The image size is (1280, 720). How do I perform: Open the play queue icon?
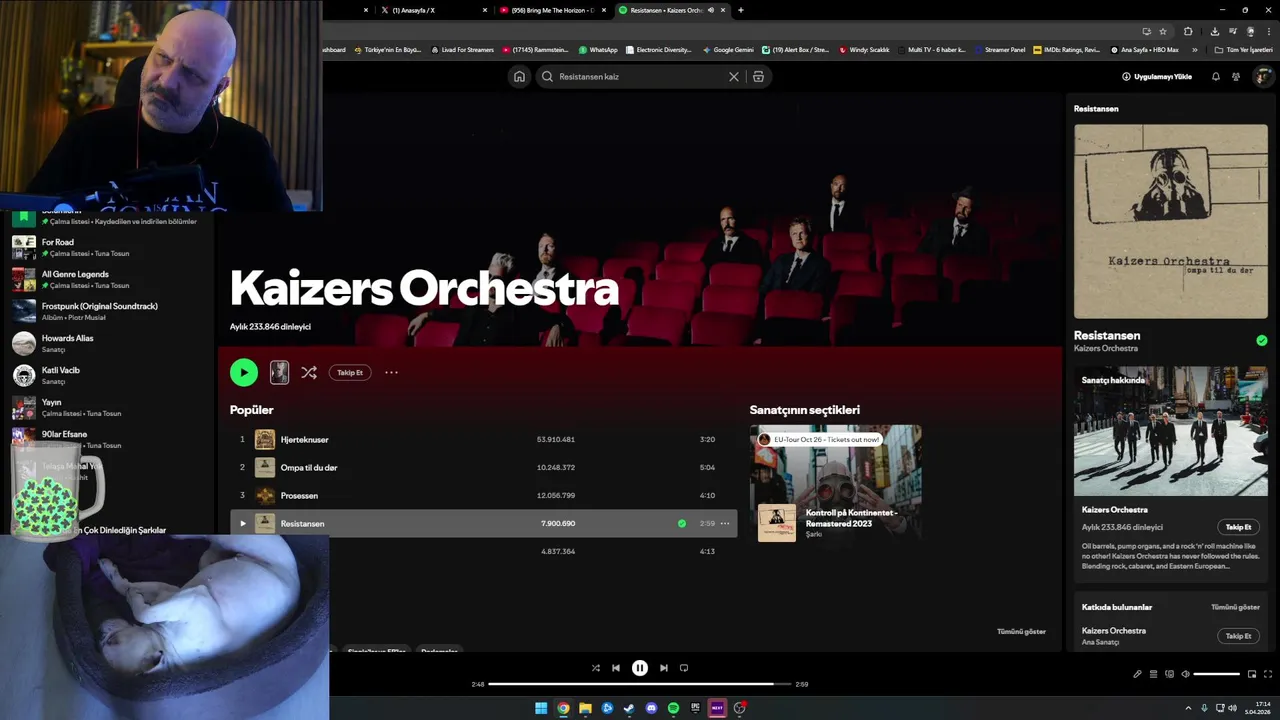[1153, 674]
